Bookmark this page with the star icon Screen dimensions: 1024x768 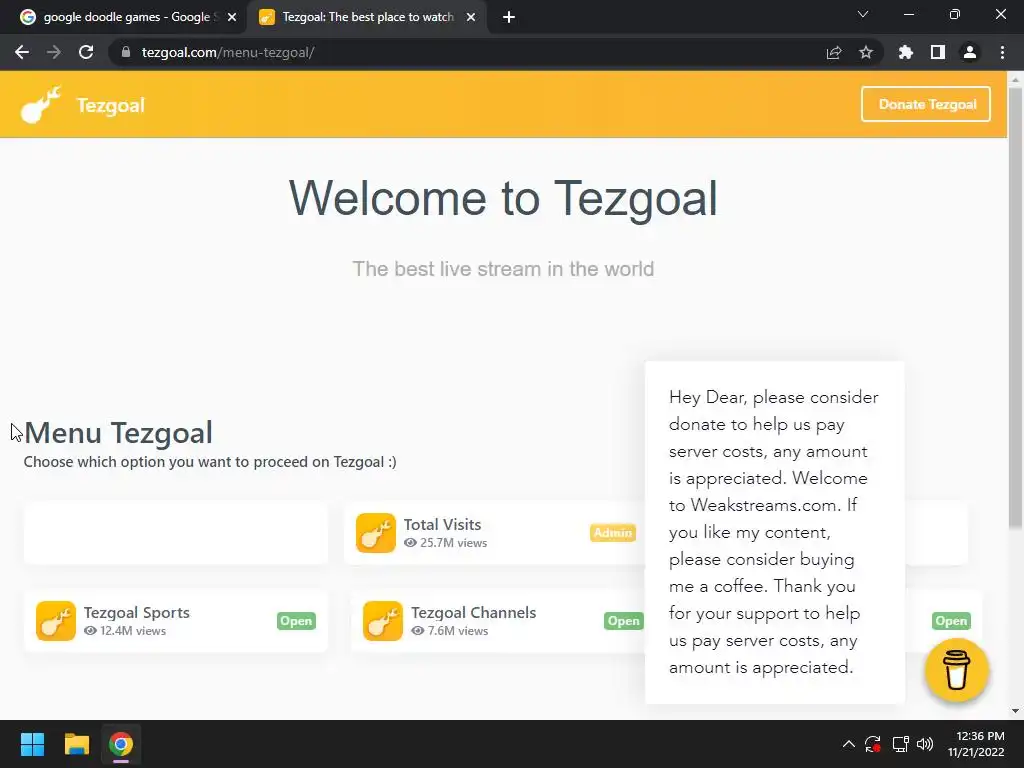pos(866,52)
